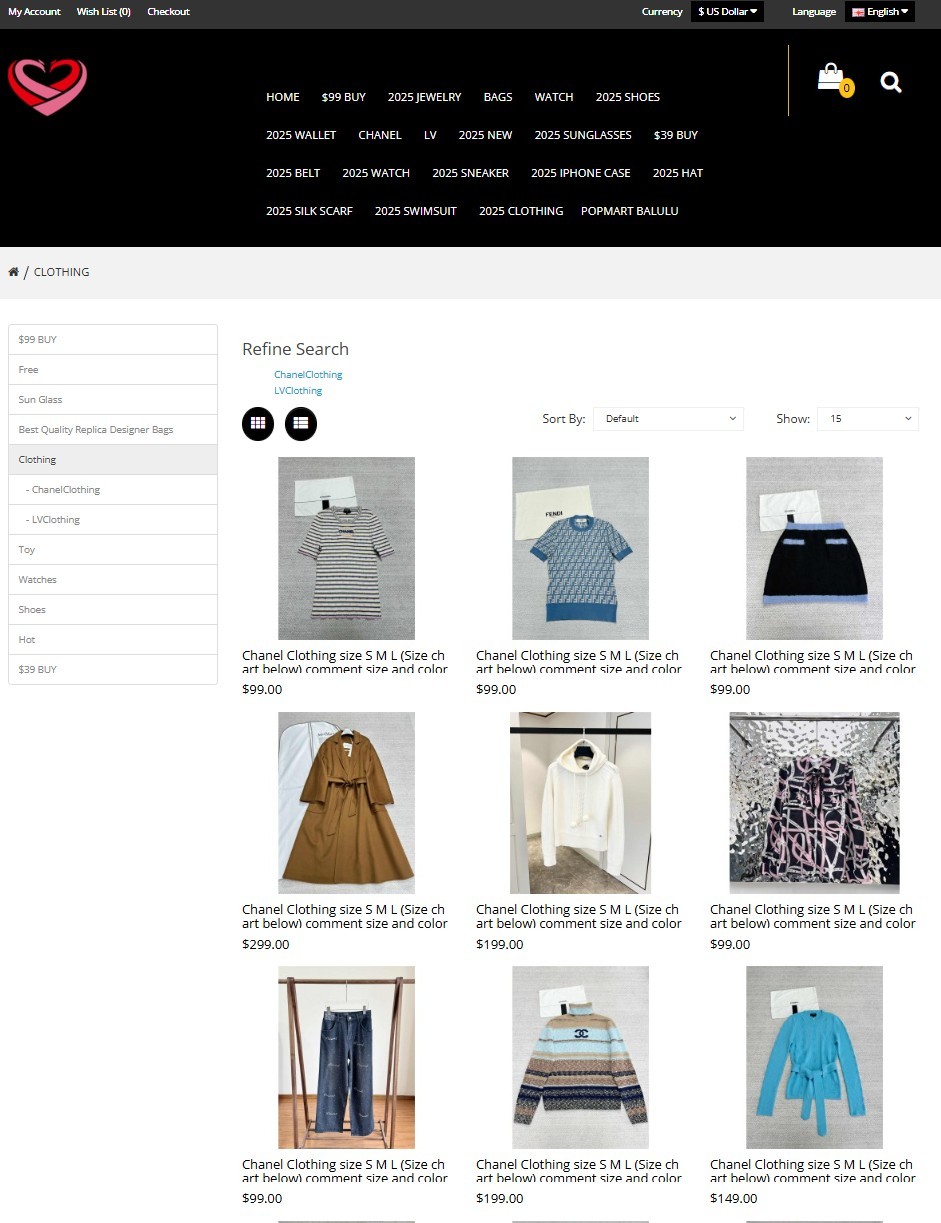
Task: Open the 2025 WATCH menu
Action: point(376,173)
